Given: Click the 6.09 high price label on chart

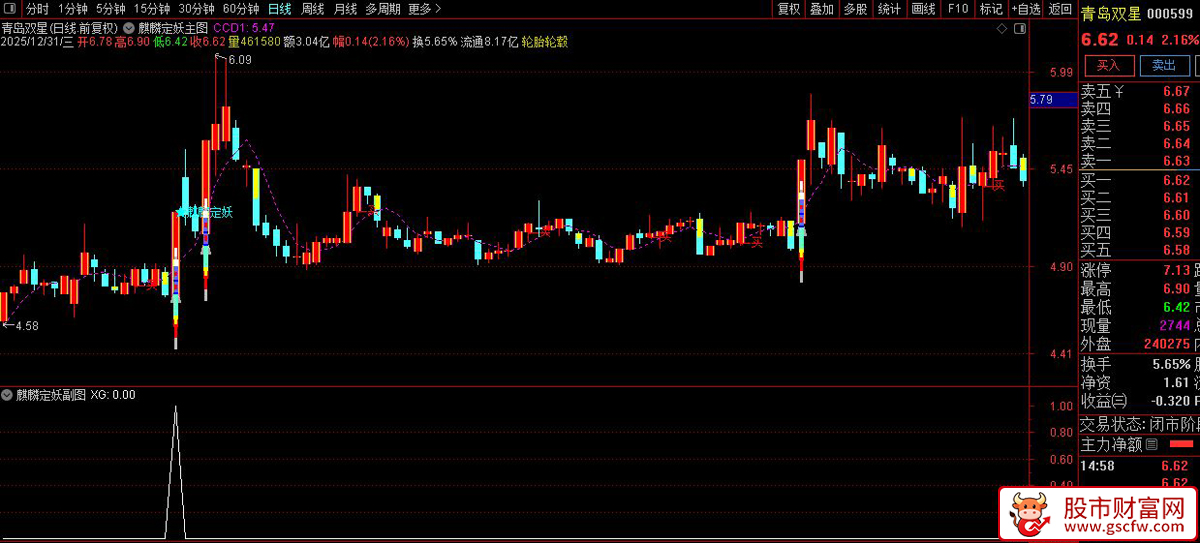Looking at the screenshot, I should coord(240,60).
